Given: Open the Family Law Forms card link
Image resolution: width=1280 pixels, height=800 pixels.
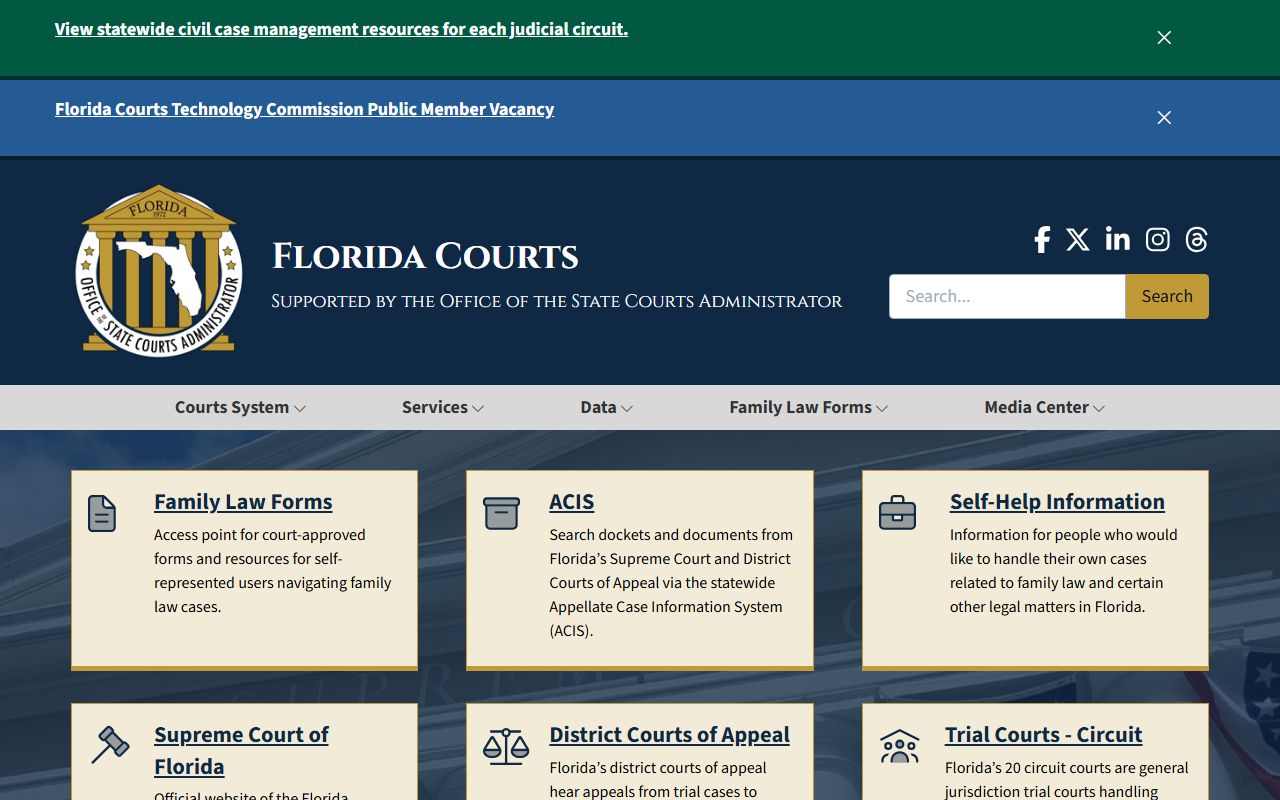Looking at the screenshot, I should pyautogui.click(x=243, y=502).
